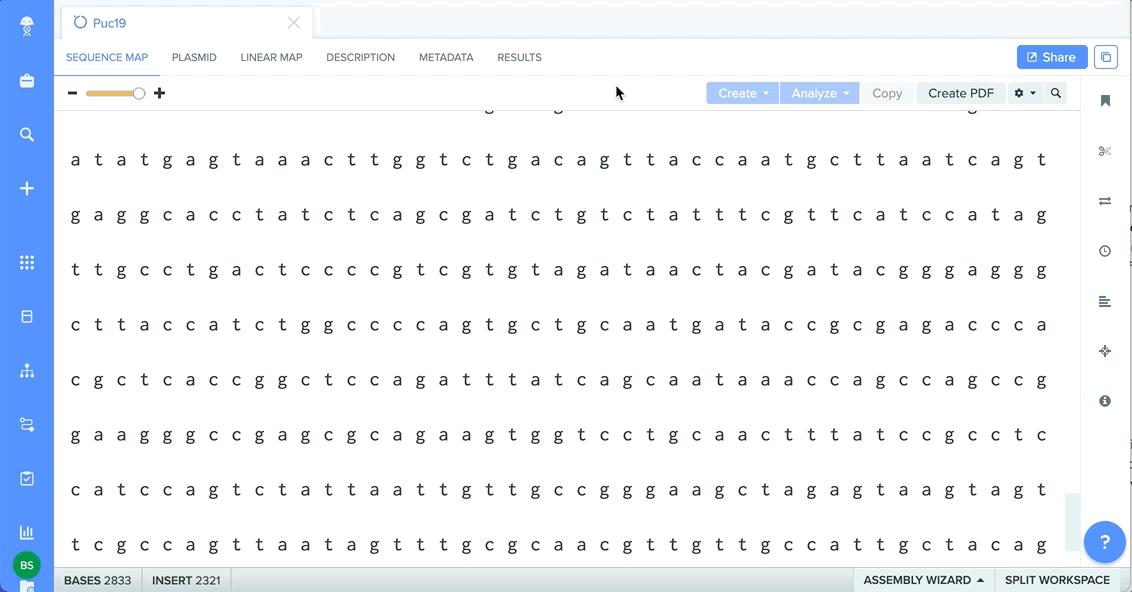
Task: Switch to the Linear Map tab
Action: [271, 57]
